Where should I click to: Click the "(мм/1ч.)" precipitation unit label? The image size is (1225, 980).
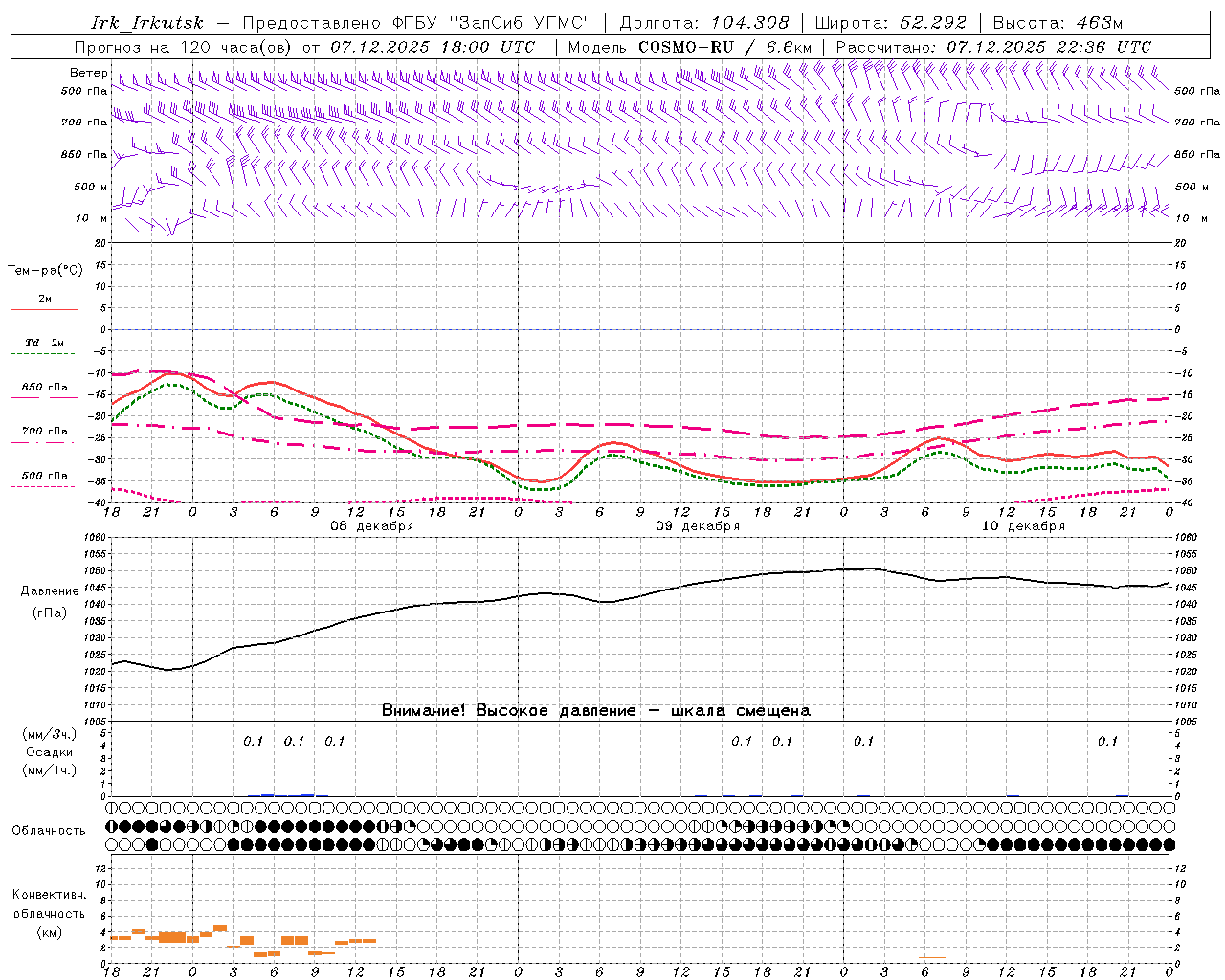click(x=50, y=771)
